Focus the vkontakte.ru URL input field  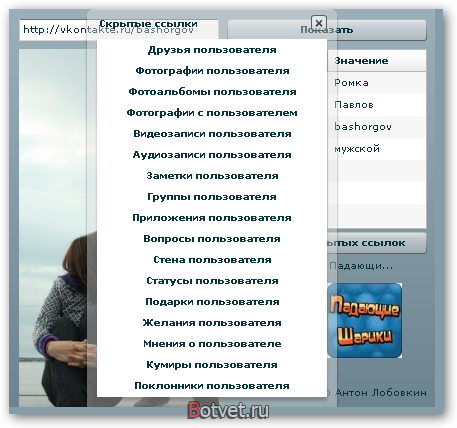coord(119,30)
